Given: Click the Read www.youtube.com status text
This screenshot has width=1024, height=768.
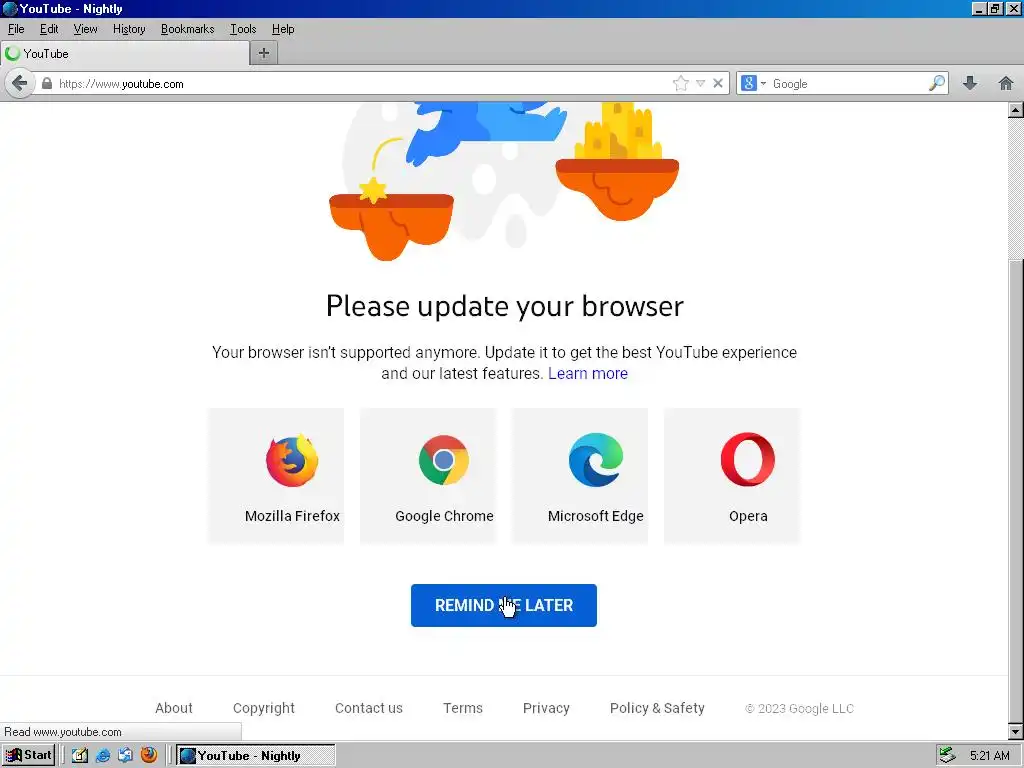Looking at the screenshot, I should point(63,732).
